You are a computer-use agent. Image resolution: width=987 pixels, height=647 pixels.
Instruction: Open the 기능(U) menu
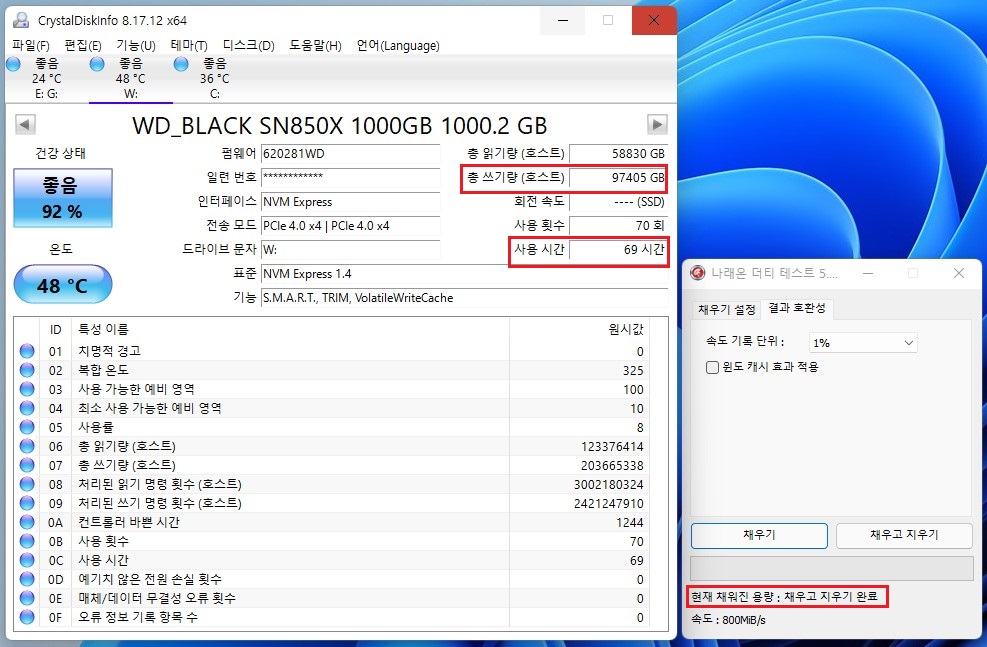[x=135, y=45]
